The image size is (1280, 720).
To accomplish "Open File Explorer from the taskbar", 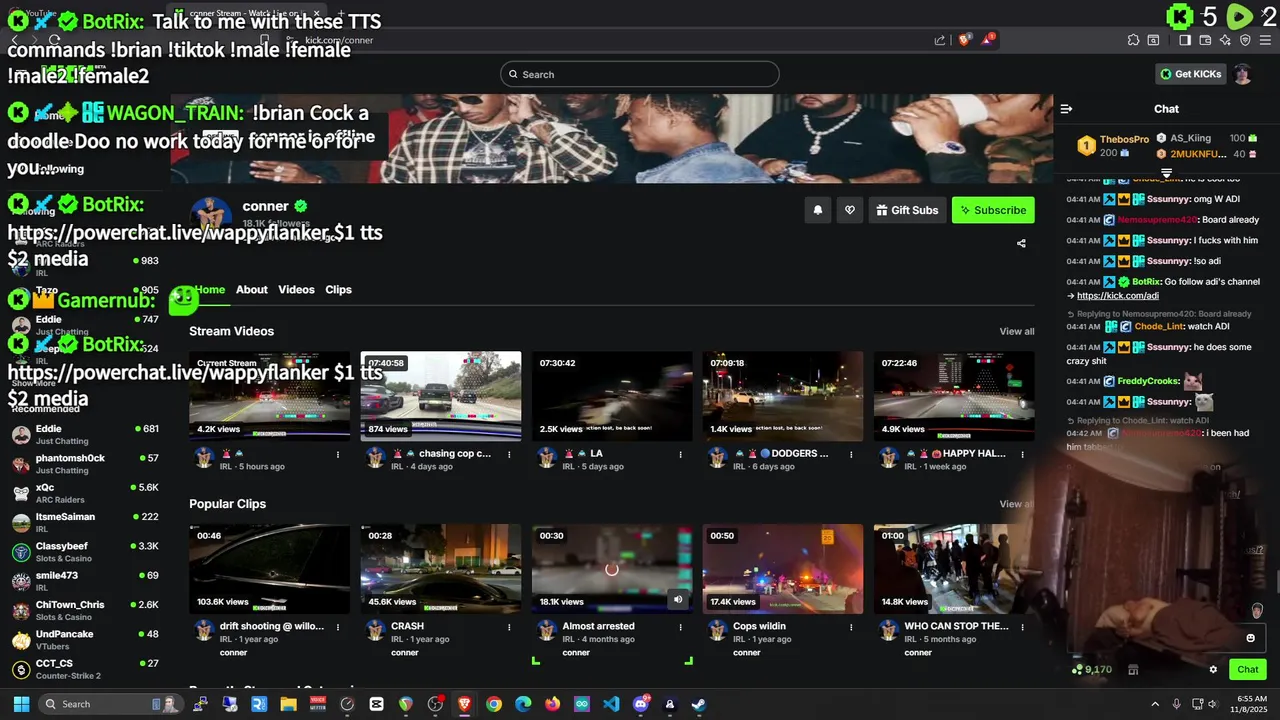I will [x=288, y=704].
